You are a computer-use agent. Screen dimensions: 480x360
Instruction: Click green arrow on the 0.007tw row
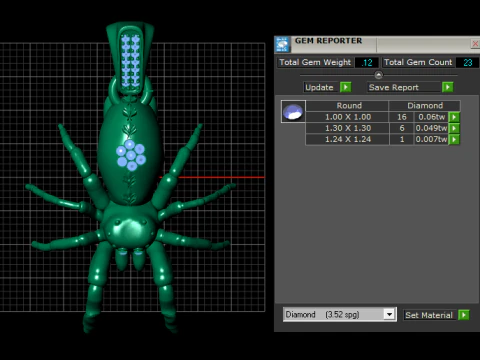pos(454,139)
